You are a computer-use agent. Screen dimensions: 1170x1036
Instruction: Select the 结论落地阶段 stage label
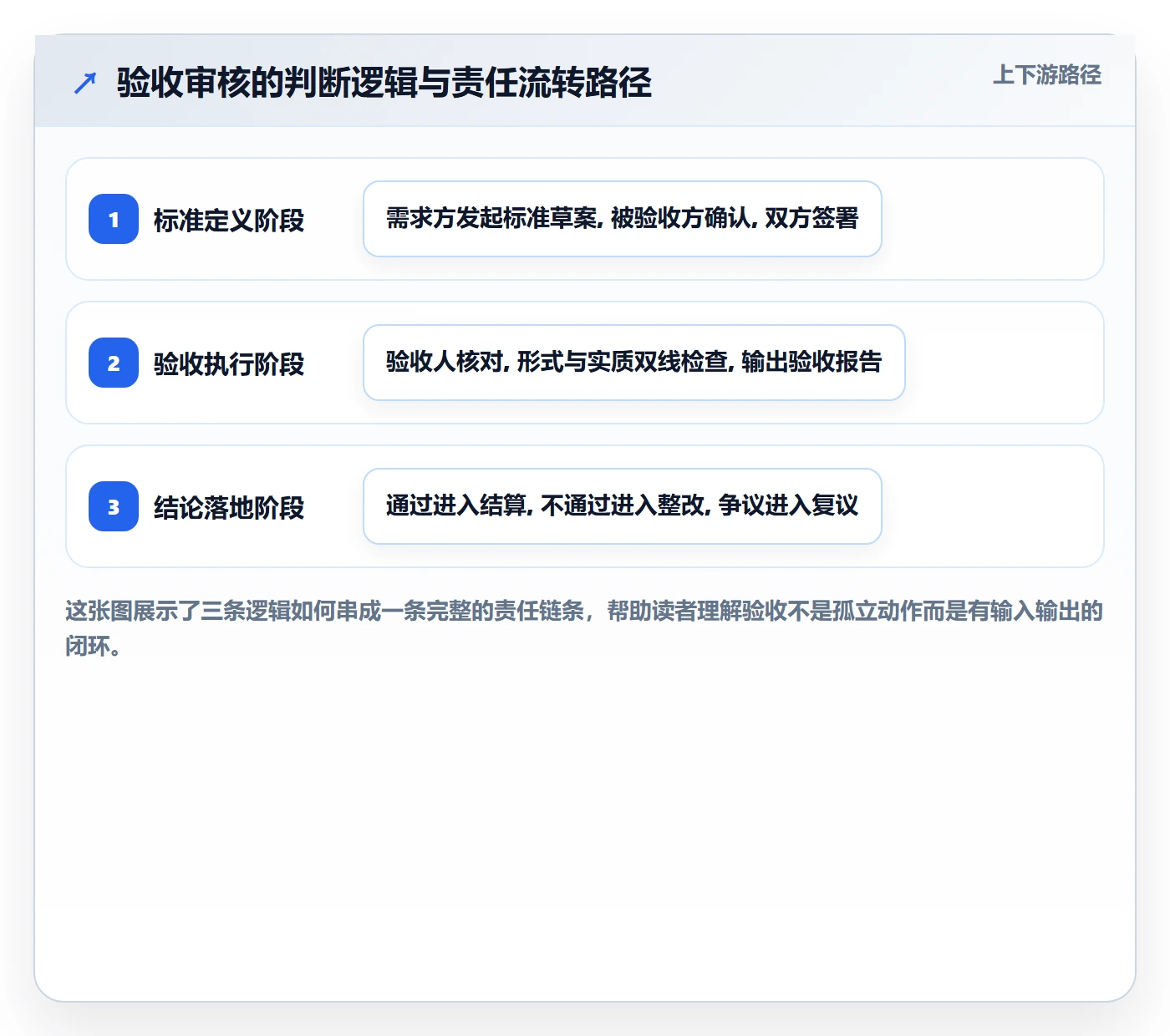click(229, 508)
